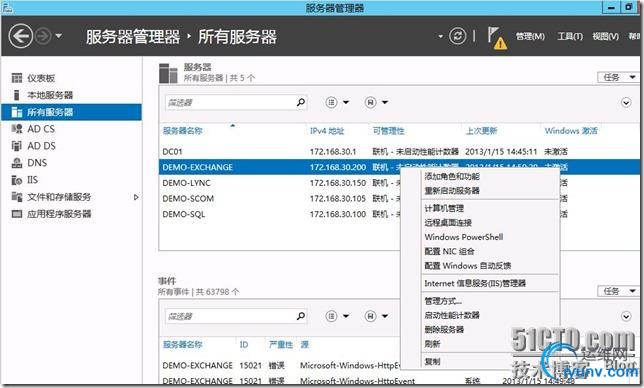Screen dimensions: 644x388
Task: Open 任务 dropdown in events section
Action: click(x=619, y=291)
